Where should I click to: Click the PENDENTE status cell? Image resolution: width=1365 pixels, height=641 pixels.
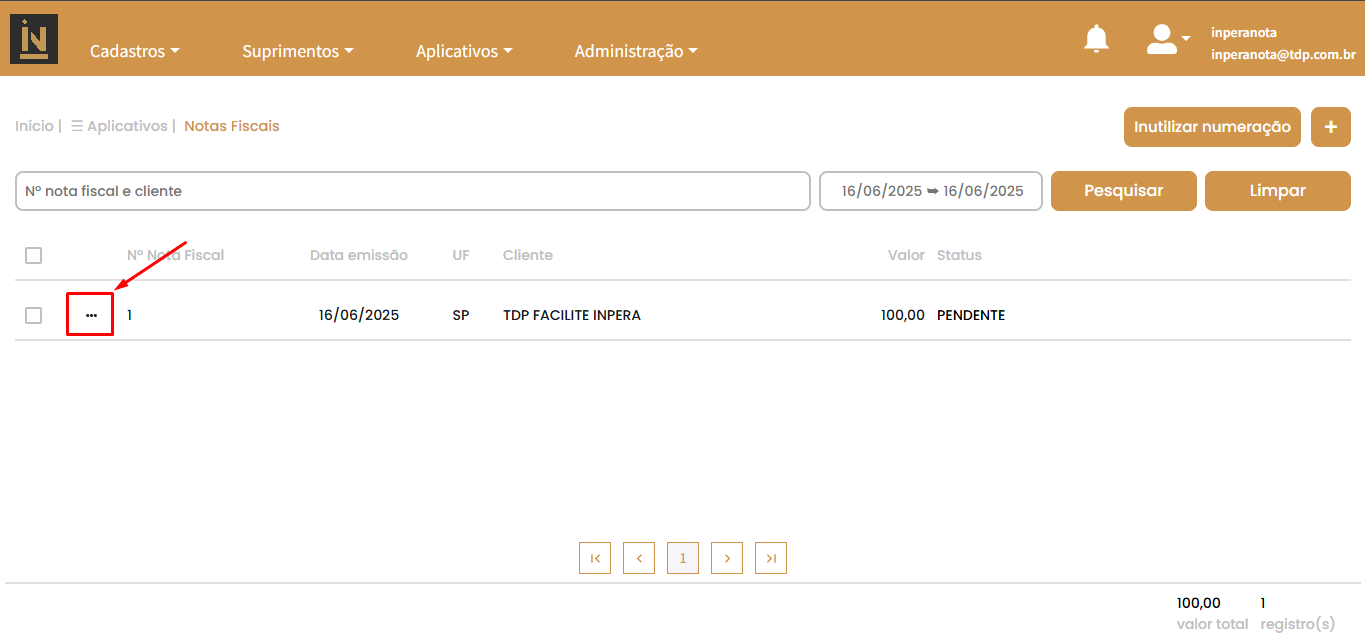click(971, 315)
